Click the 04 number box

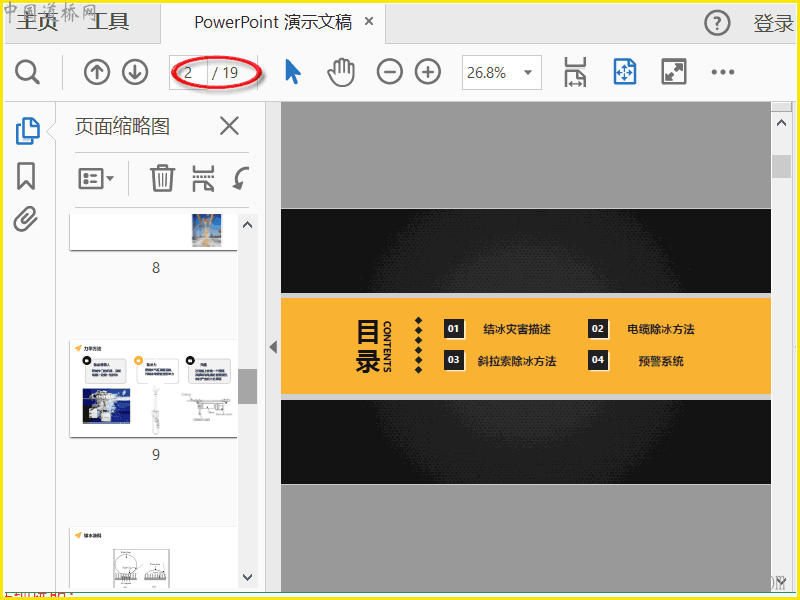click(x=598, y=360)
